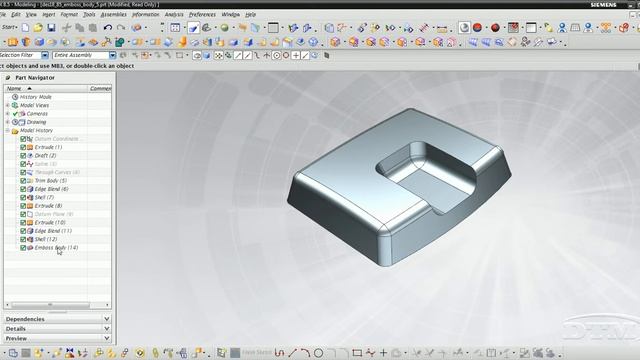This screenshot has width=640, height=360.
Task: Uncheck the Extrude (1) feature checkbox
Action: tap(23, 147)
